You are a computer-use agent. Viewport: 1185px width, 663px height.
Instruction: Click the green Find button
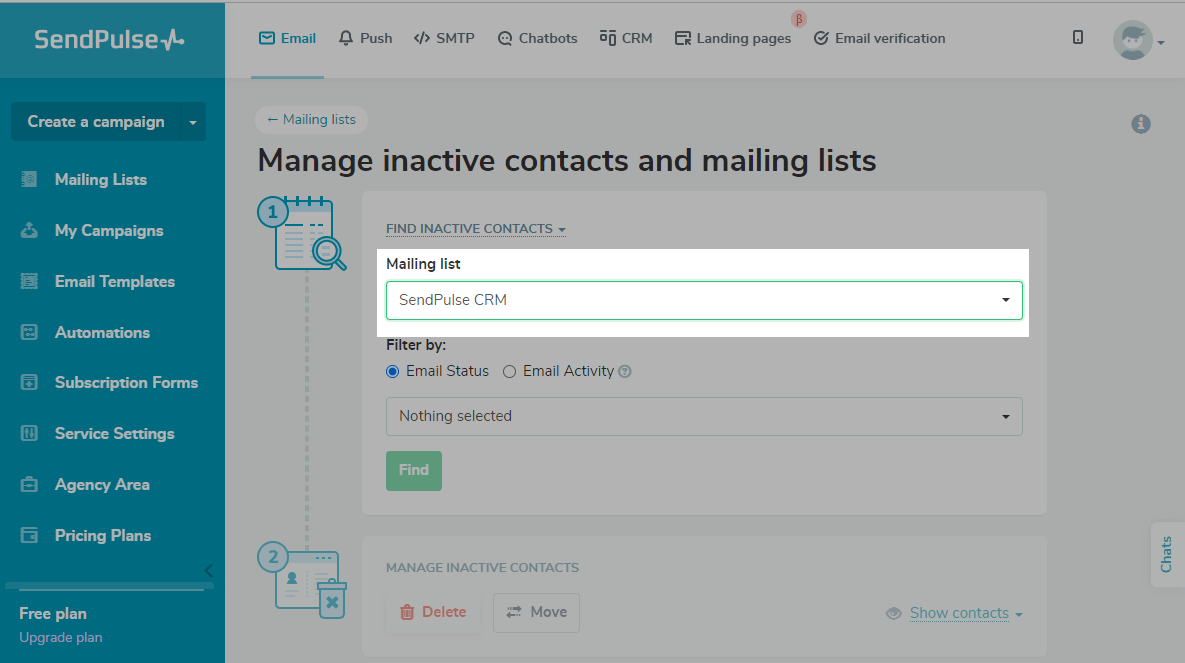[414, 470]
